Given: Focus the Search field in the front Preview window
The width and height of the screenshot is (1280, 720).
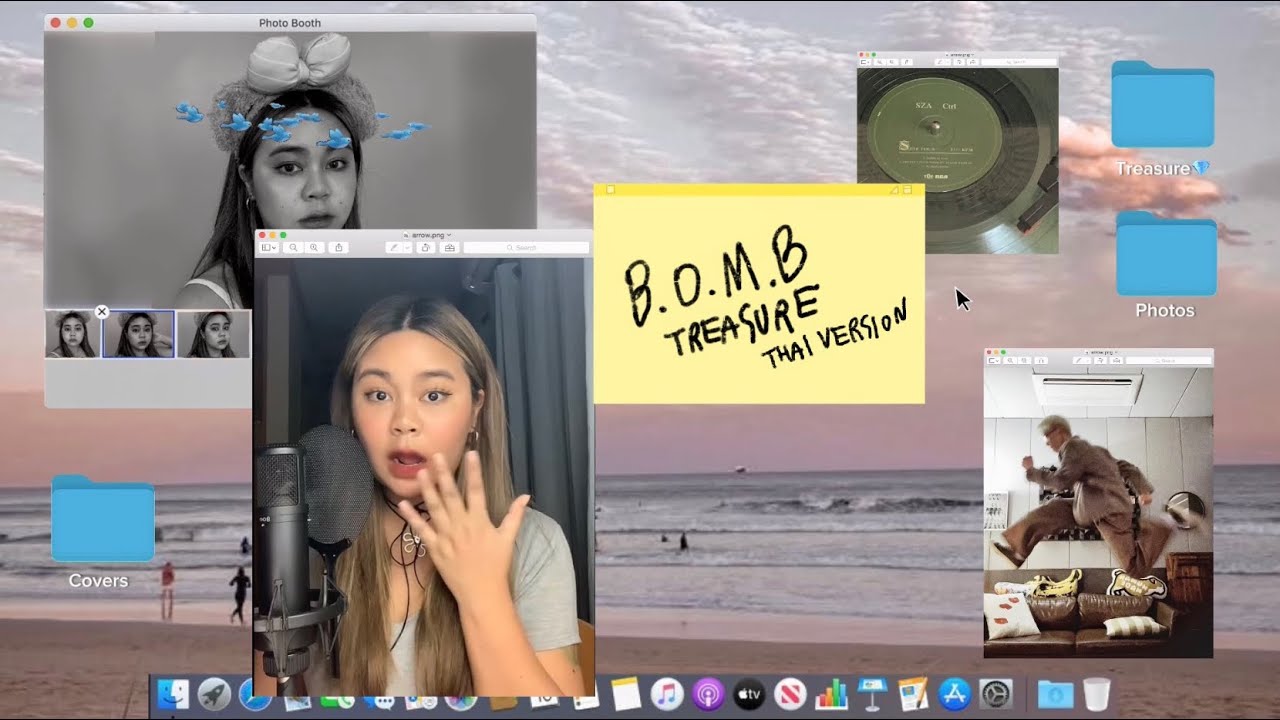Looking at the screenshot, I should 526,247.
